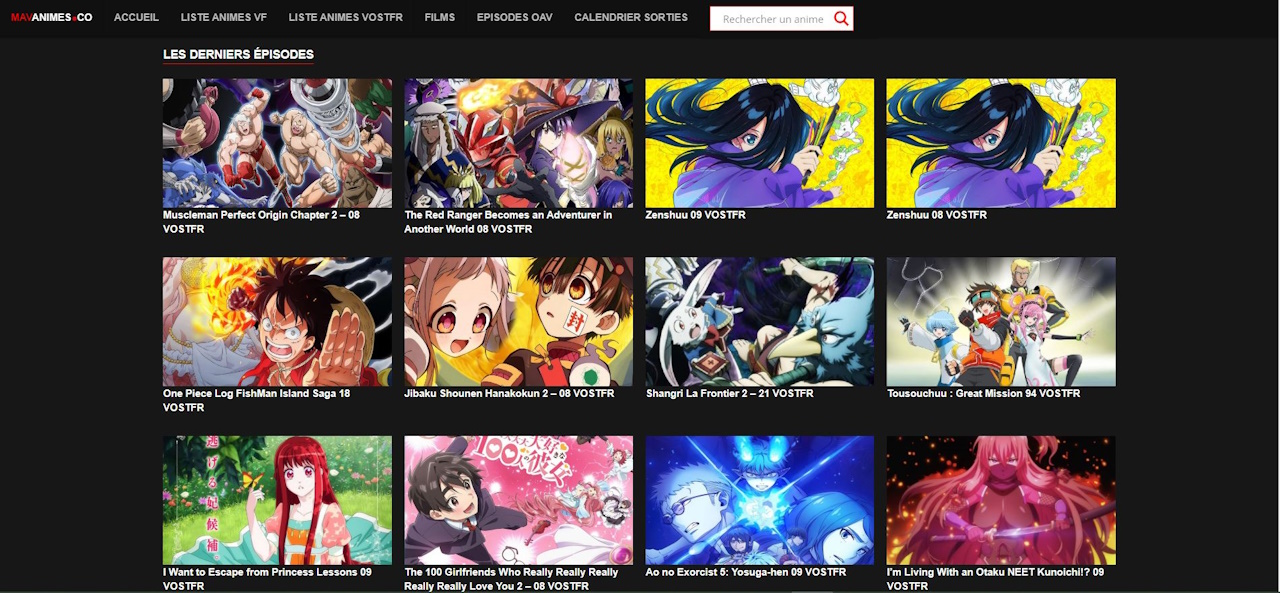Open the Shangri La Frontier 2 thumbnail
The image size is (1280, 593).
click(759, 321)
